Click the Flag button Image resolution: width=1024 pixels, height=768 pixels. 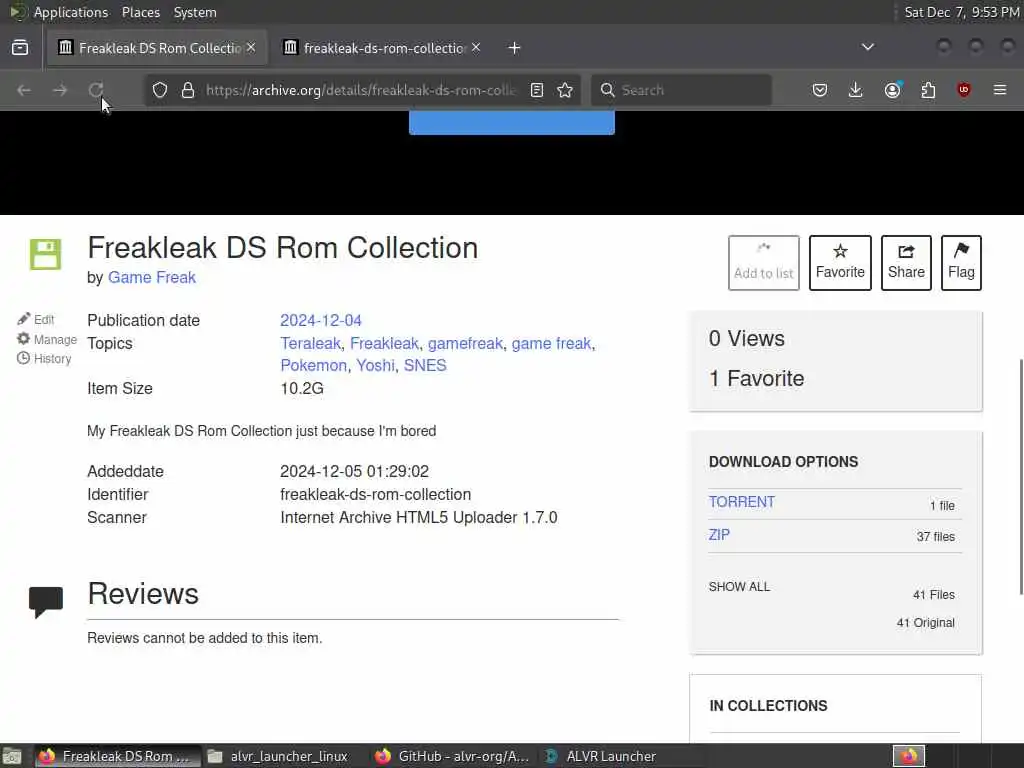[961, 263]
